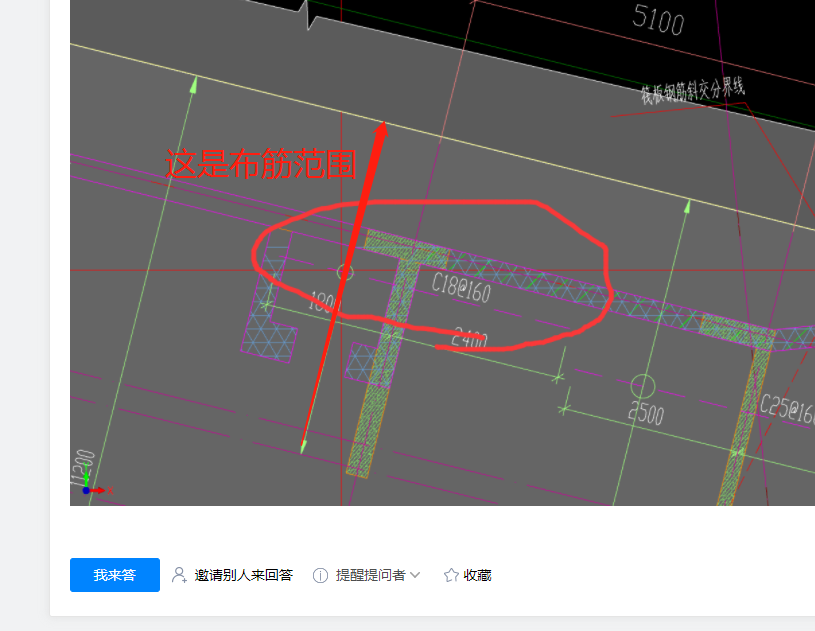
Task: Click the 筏板钢筋斜交分界线 label in drawing
Action: (x=692, y=91)
